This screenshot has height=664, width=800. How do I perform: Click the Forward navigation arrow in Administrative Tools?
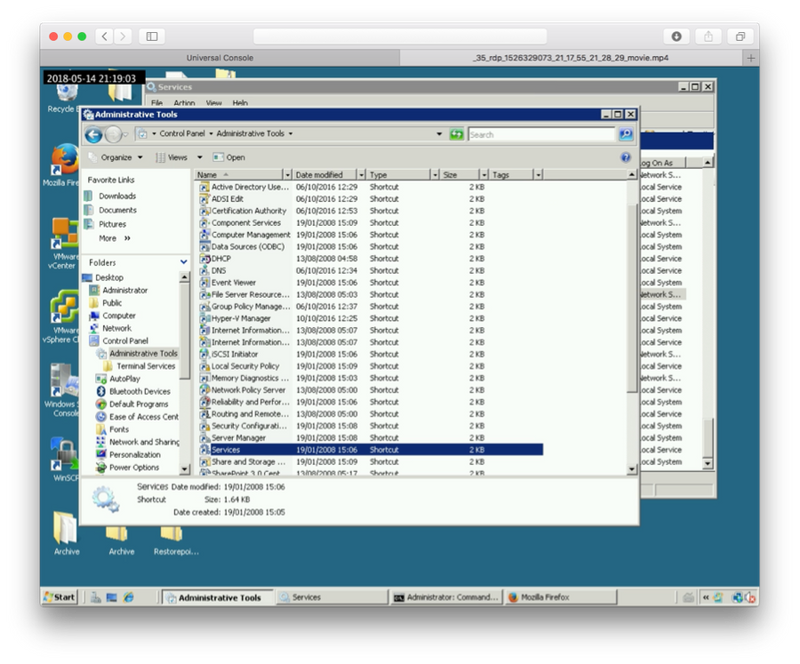[x=113, y=135]
